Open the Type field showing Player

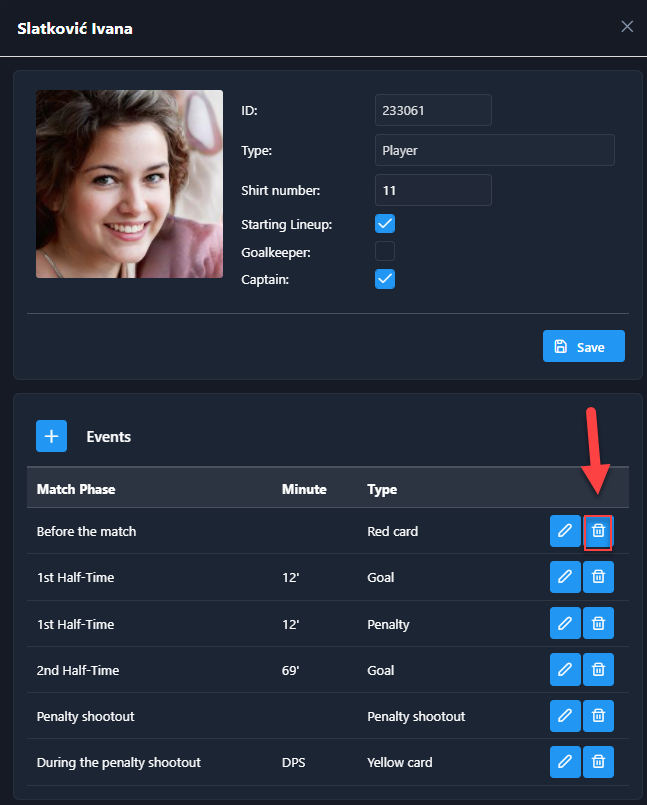tap(494, 151)
